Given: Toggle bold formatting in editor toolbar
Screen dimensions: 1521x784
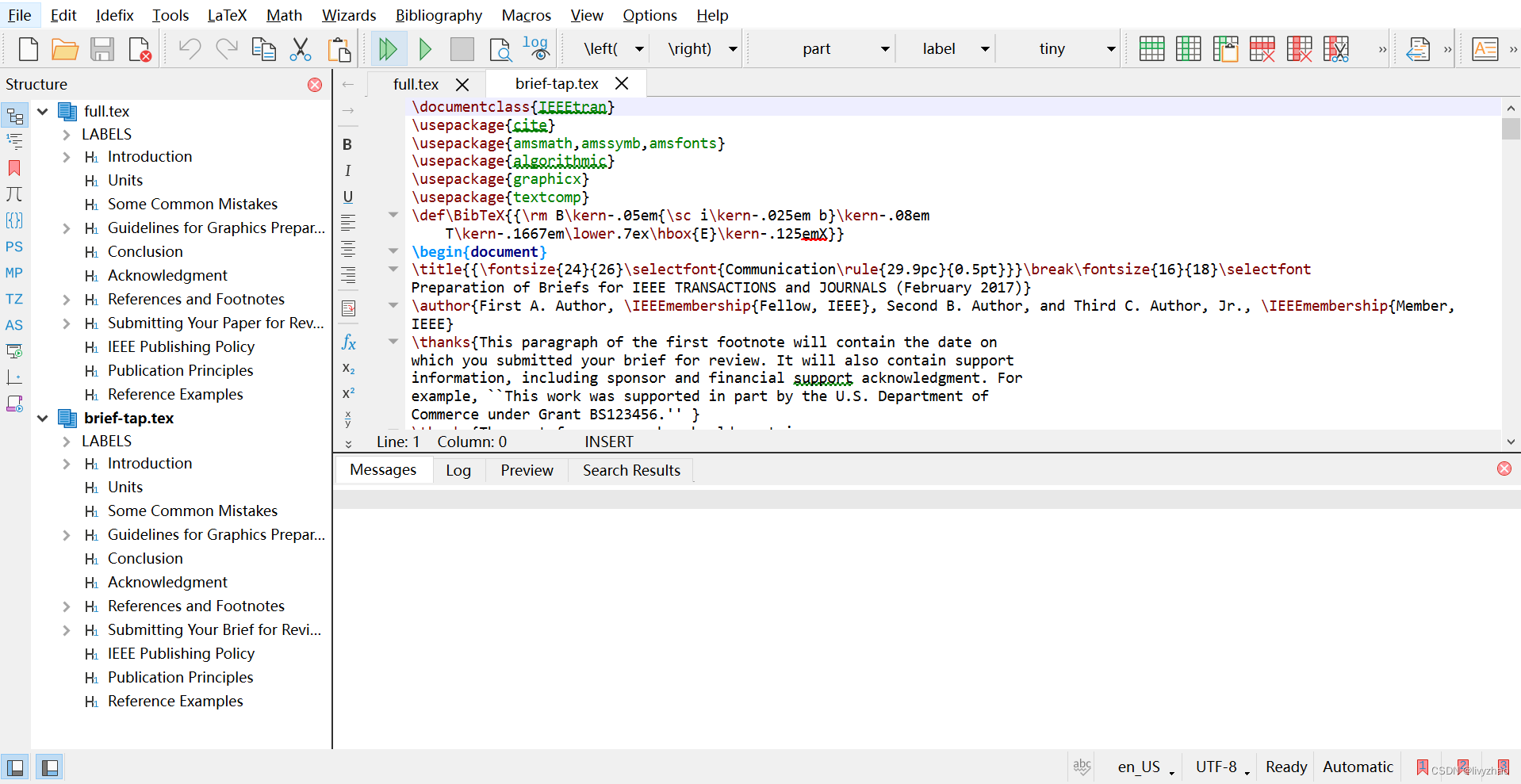Looking at the screenshot, I should point(347,144).
